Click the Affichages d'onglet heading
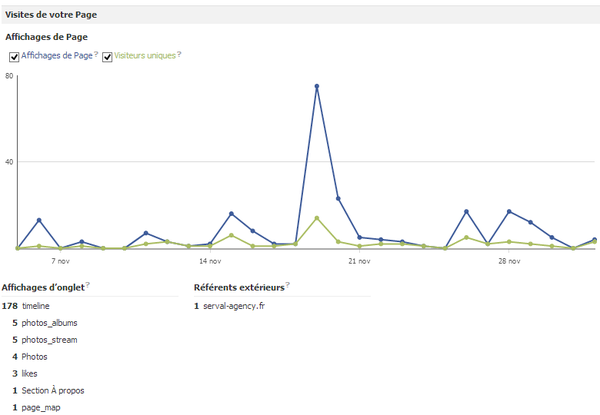Viewport: 600px width, 415px height. (x=43, y=288)
